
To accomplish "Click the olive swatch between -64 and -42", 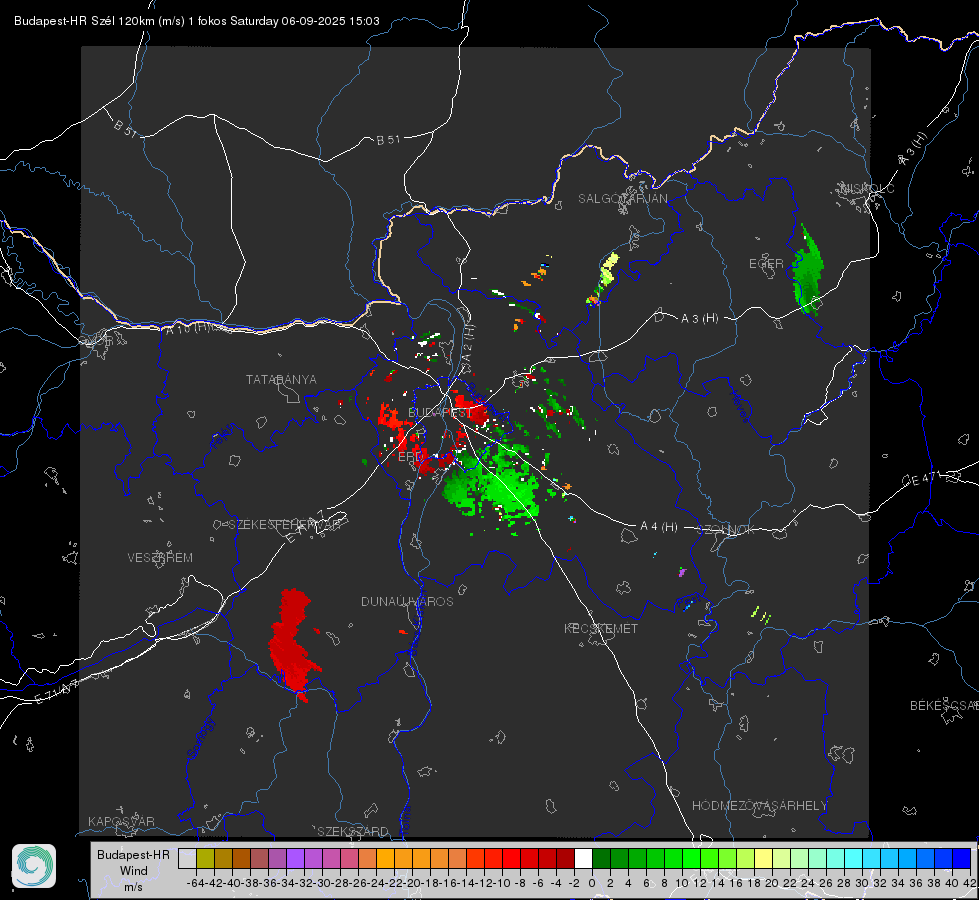I will coord(205,858).
